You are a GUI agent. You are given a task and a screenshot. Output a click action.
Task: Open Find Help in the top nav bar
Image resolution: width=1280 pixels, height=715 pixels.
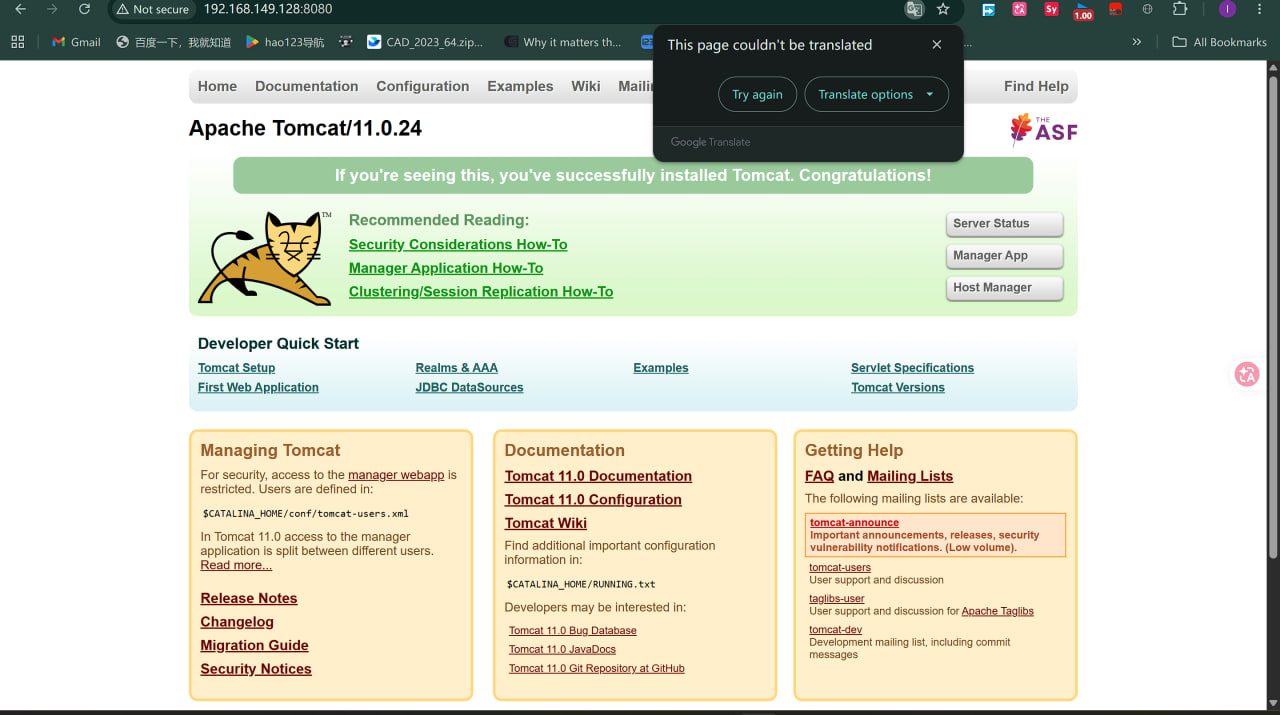[1036, 86]
